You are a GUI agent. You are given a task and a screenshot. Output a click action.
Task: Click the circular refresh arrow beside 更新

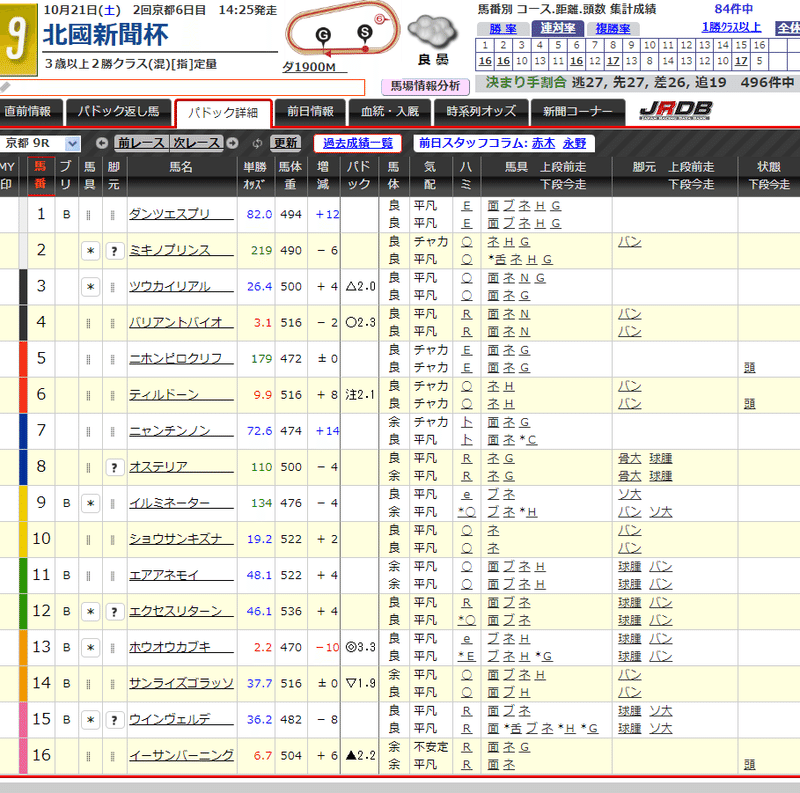pos(256,143)
